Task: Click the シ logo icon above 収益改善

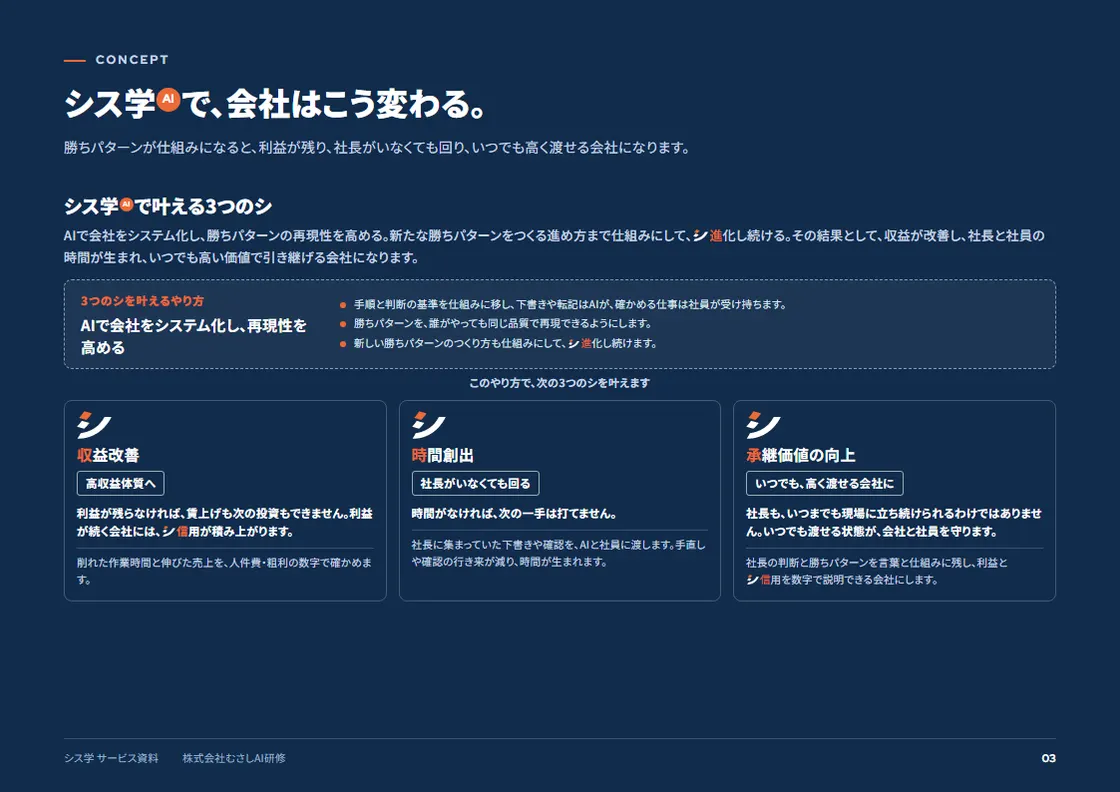Action: coord(94,425)
